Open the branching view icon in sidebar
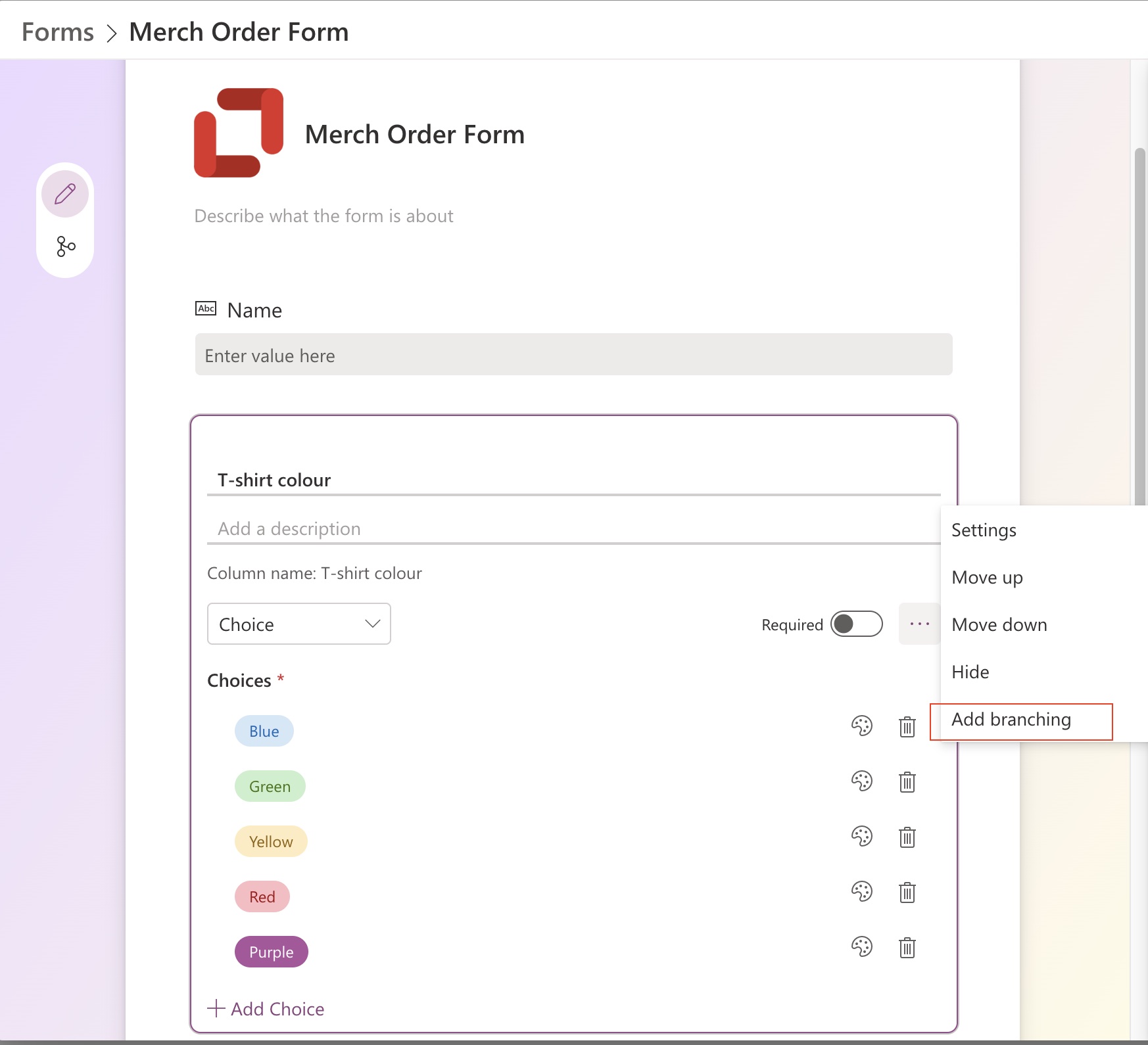Image resolution: width=1148 pixels, height=1045 pixels. 66,246
